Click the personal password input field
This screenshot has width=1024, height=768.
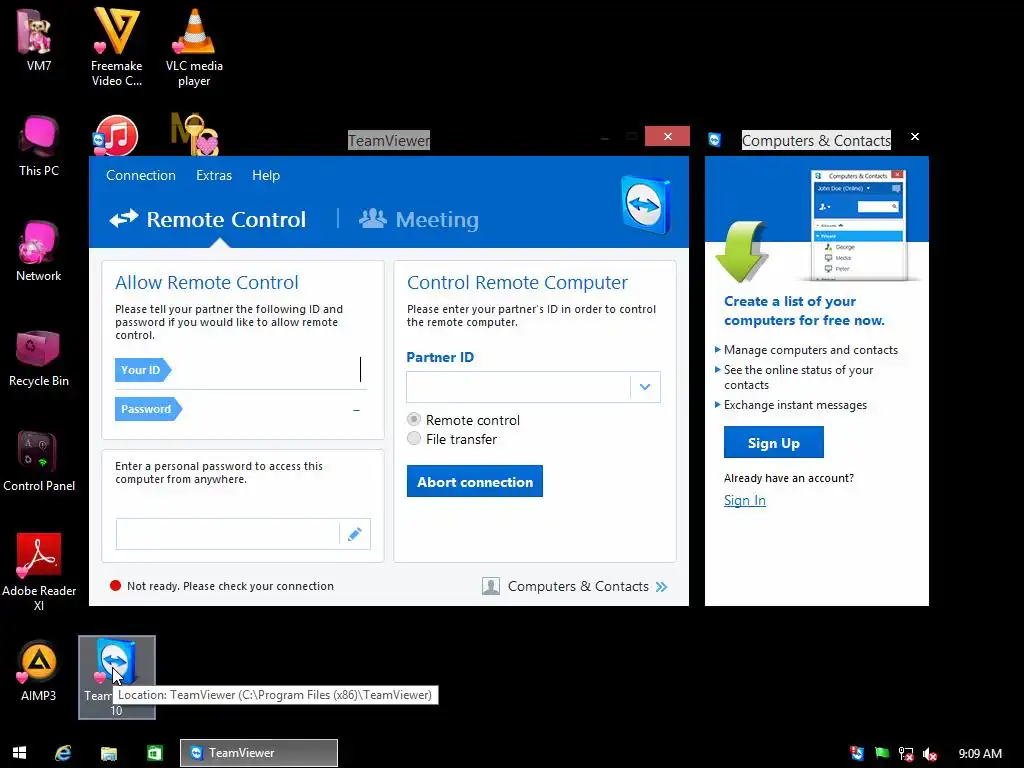[x=228, y=534]
